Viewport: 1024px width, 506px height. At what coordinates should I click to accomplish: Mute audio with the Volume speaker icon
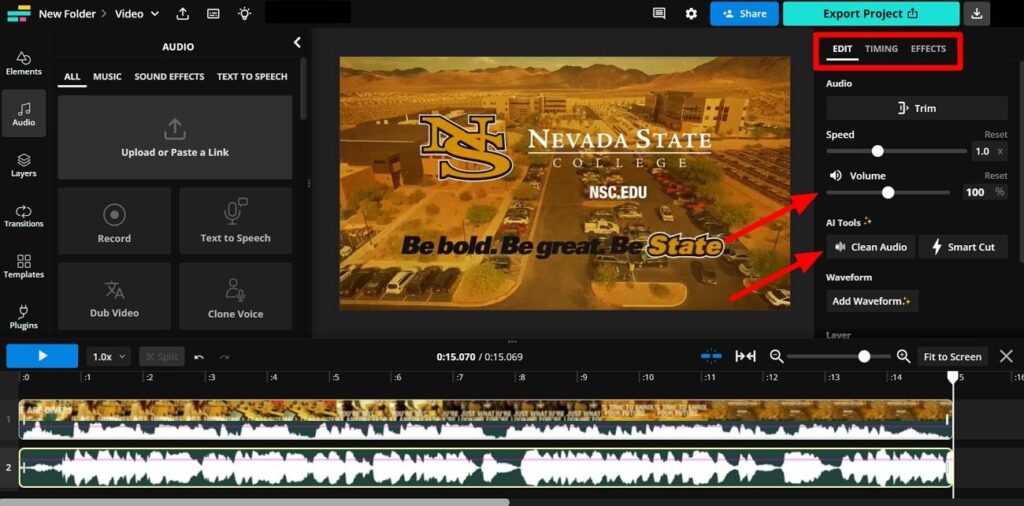point(836,176)
